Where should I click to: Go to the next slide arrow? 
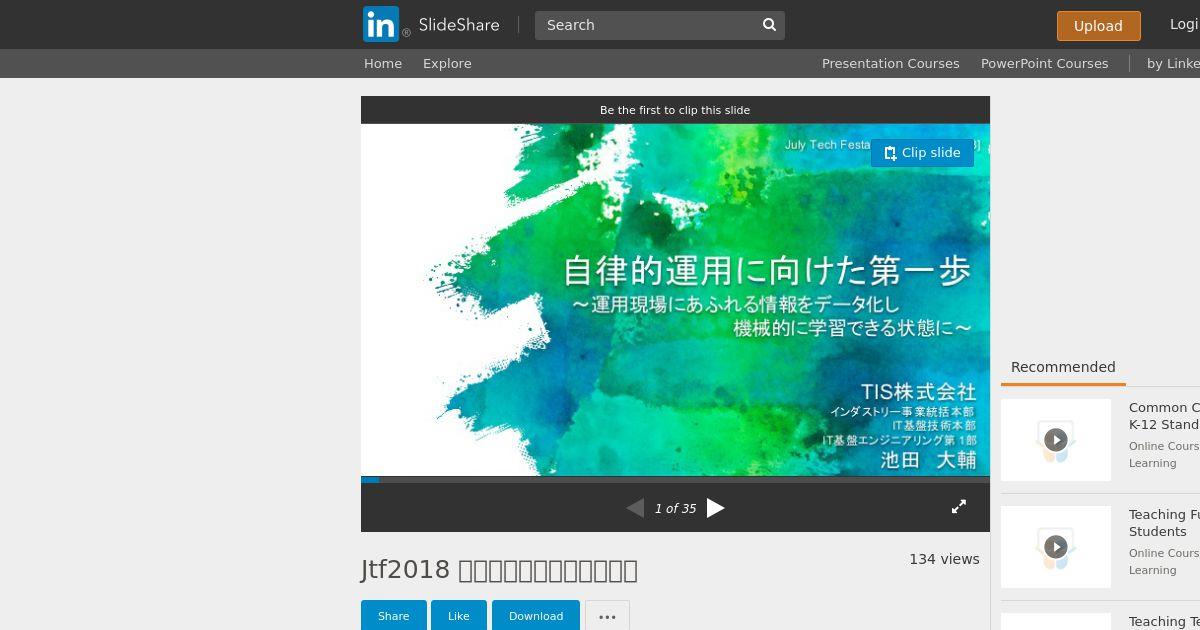[x=715, y=508]
